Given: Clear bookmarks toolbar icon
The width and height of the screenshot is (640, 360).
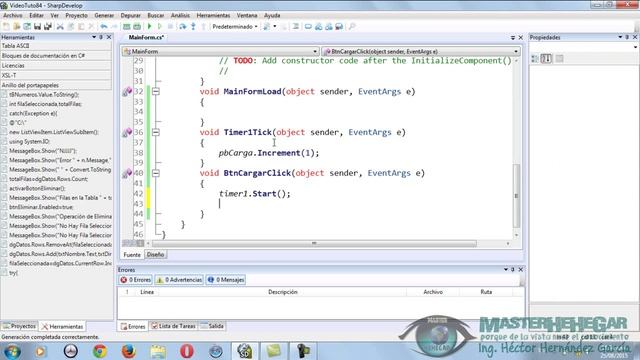Looking at the screenshot, I should 339,27.
